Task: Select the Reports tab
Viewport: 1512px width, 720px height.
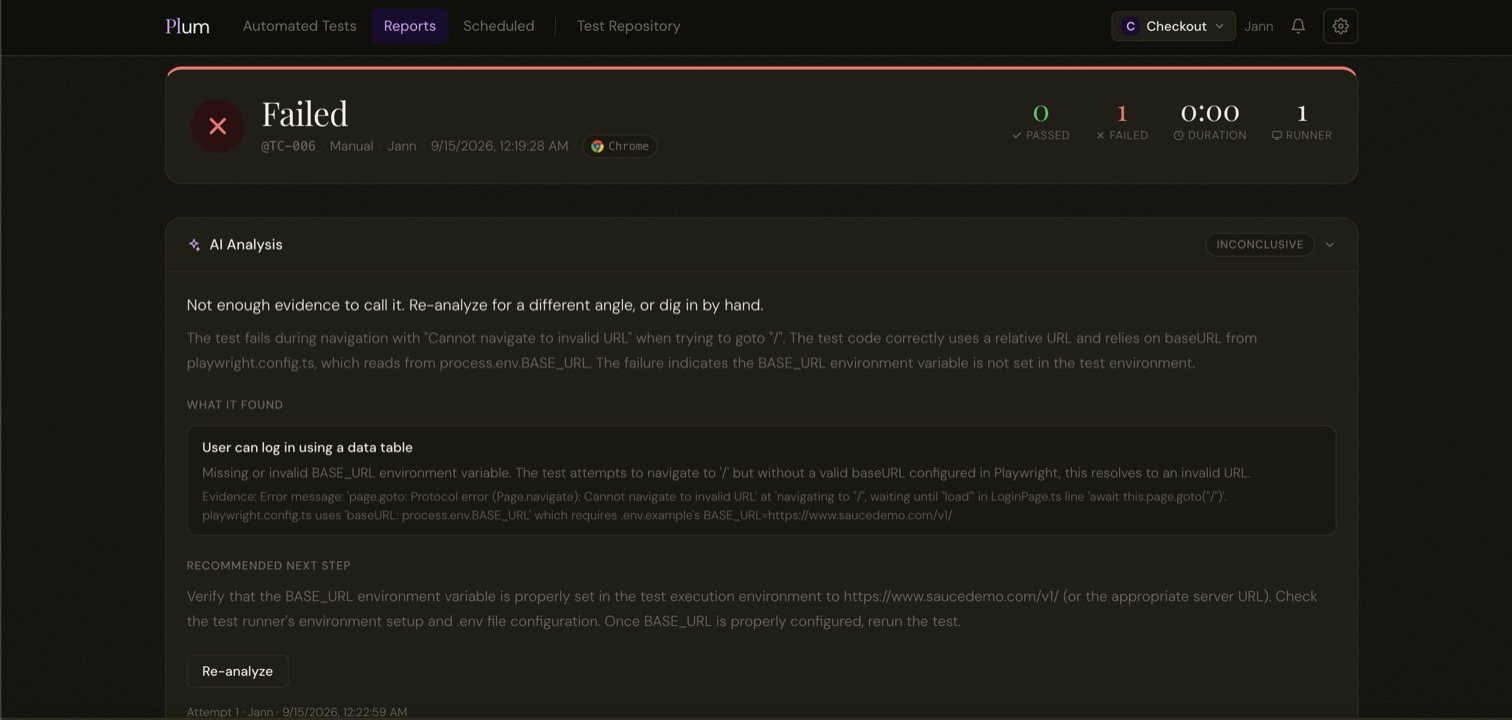Action: pyautogui.click(x=410, y=26)
